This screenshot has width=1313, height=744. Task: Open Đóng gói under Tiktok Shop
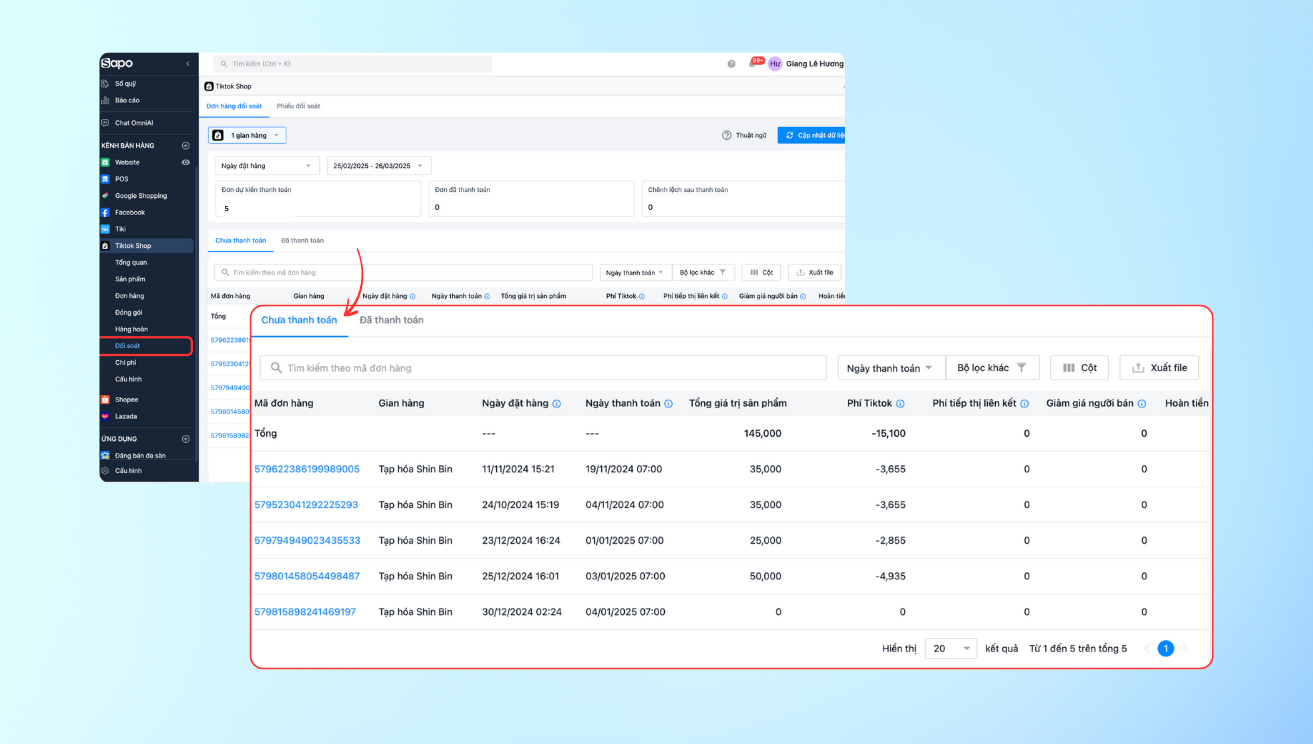tap(128, 312)
